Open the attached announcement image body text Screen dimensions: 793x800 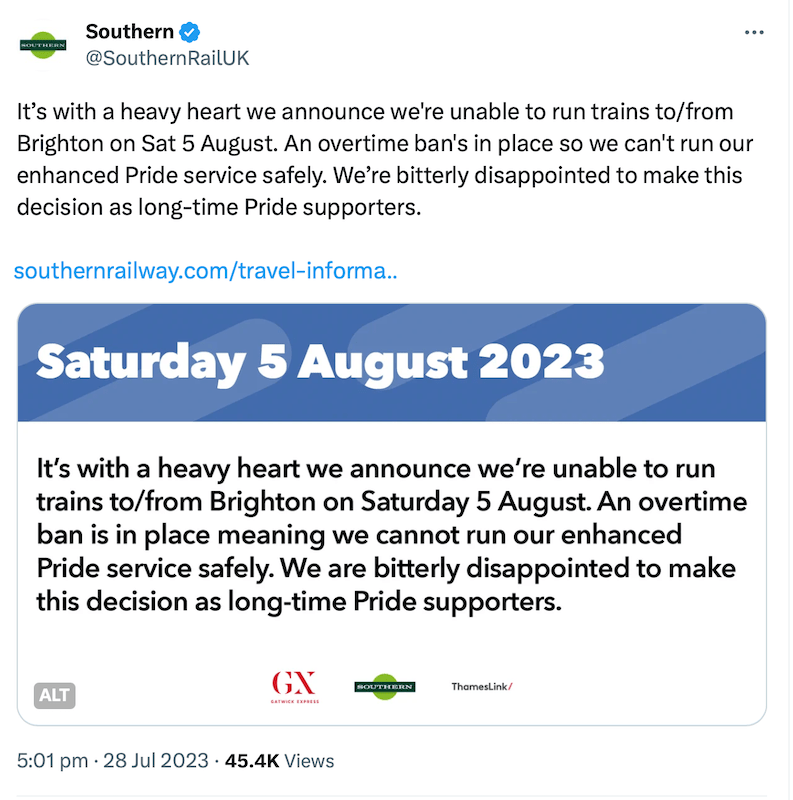(391, 535)
